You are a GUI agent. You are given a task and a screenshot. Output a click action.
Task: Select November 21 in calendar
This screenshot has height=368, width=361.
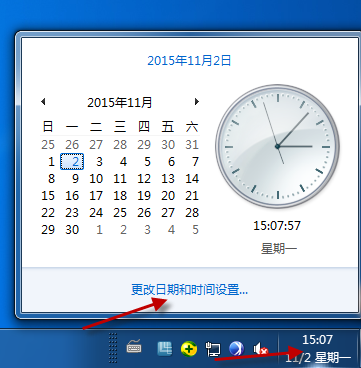192,196
